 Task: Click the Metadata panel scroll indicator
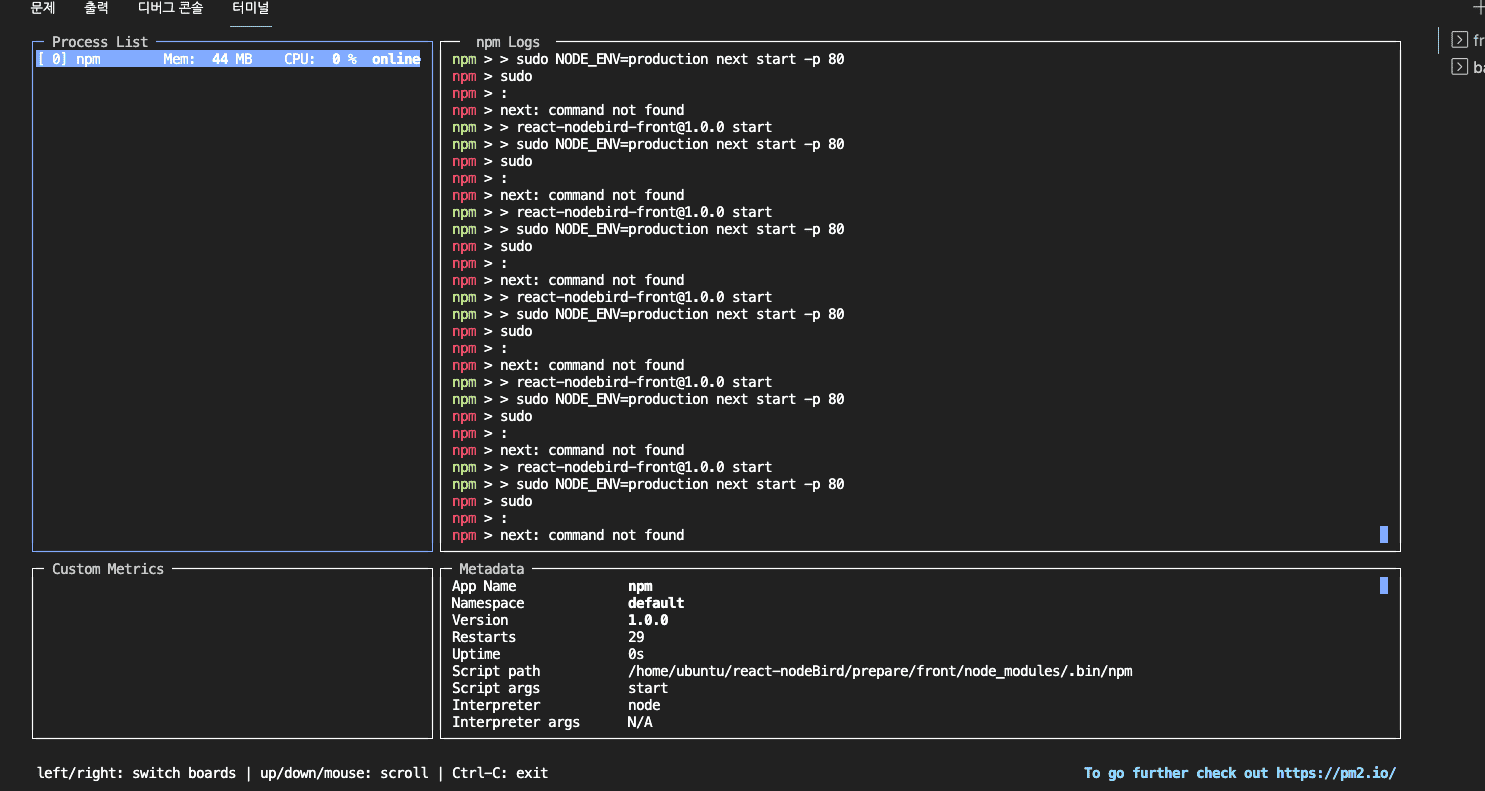1384,586
